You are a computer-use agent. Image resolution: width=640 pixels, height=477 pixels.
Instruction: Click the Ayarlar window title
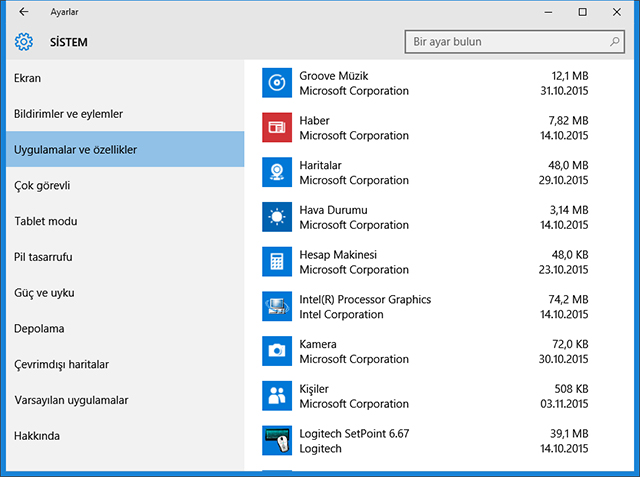pos(64,12)
